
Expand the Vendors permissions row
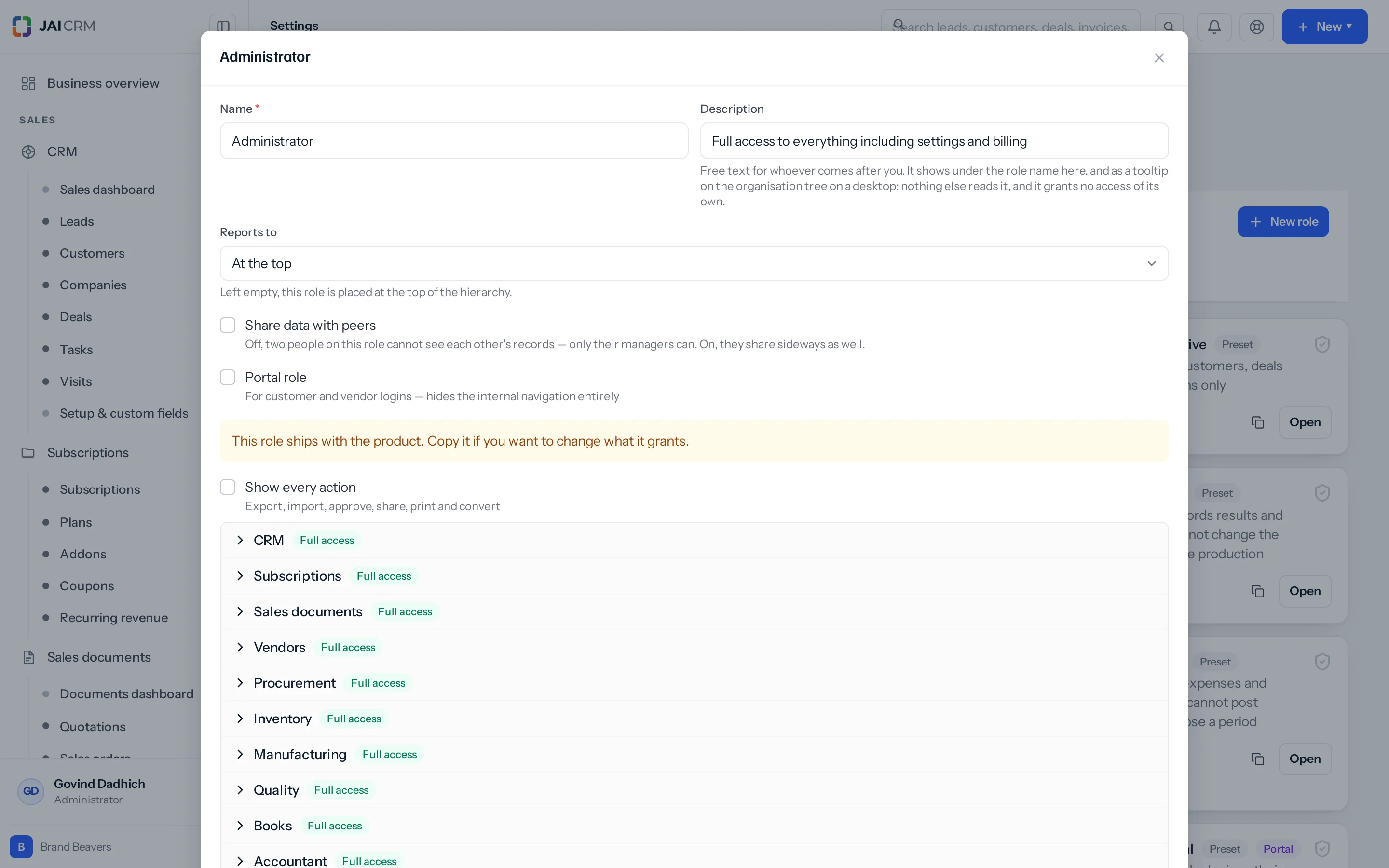[694, 647]
